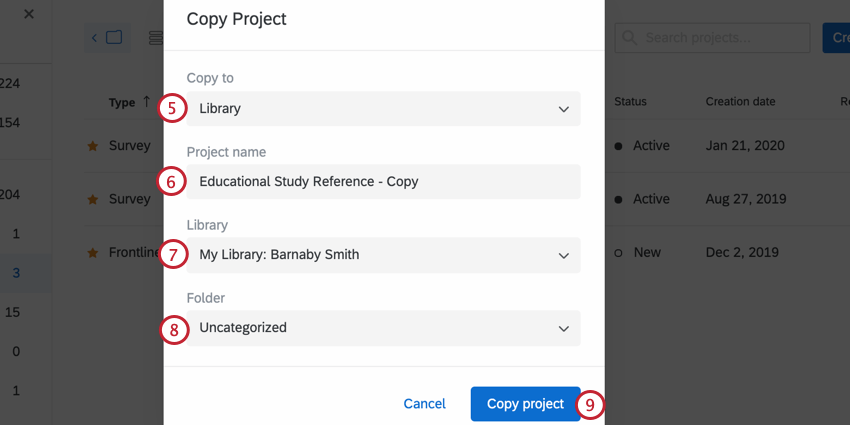The height and width of the screenshot is (425, 850).
Task: Click the list view icon beside the folder icon
Action: (x=155, y=38)
